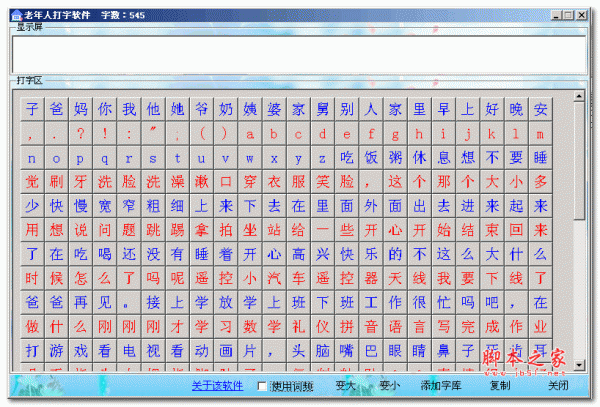The image size is (600, 407).
Task: Tap the 那 character key
Action: coord(444,182)
